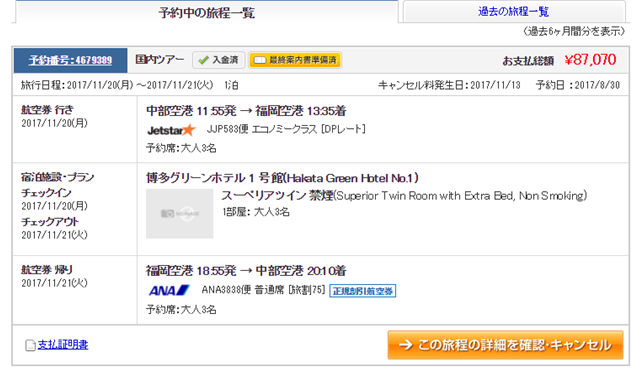Click the return flight 福岡空港 to 中部空港 heading
Viewport: 641px width, 372px height.
[246, 271]
